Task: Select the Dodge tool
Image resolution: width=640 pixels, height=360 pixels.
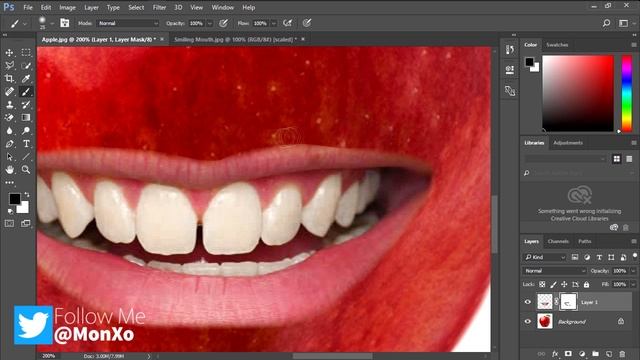Action: click(x=26, y=131)
